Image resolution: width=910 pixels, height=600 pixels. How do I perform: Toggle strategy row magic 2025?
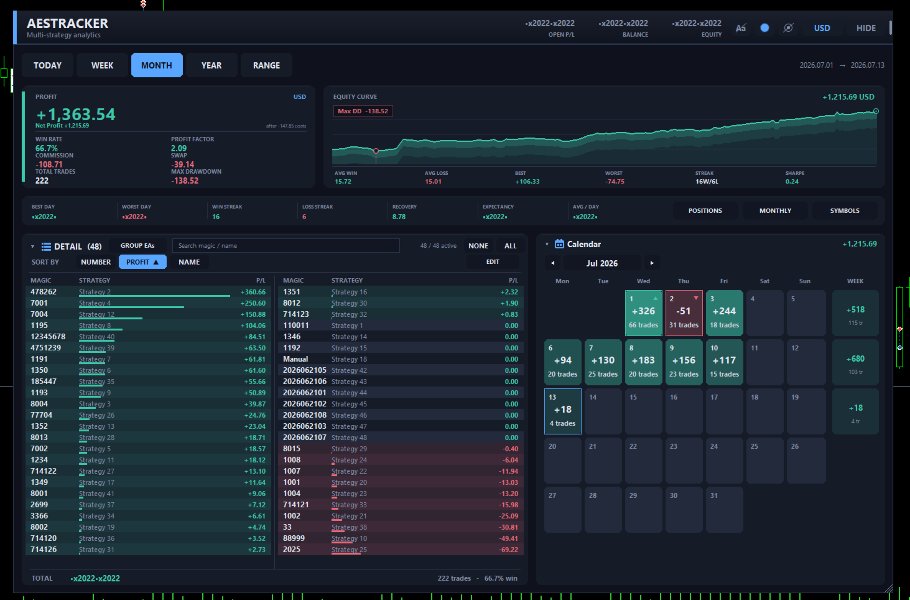tap(400, 549)
